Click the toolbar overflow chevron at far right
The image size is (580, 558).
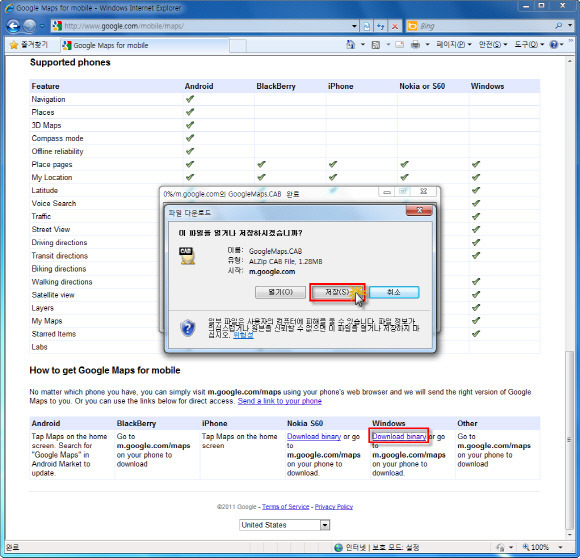tap(571, 41)
